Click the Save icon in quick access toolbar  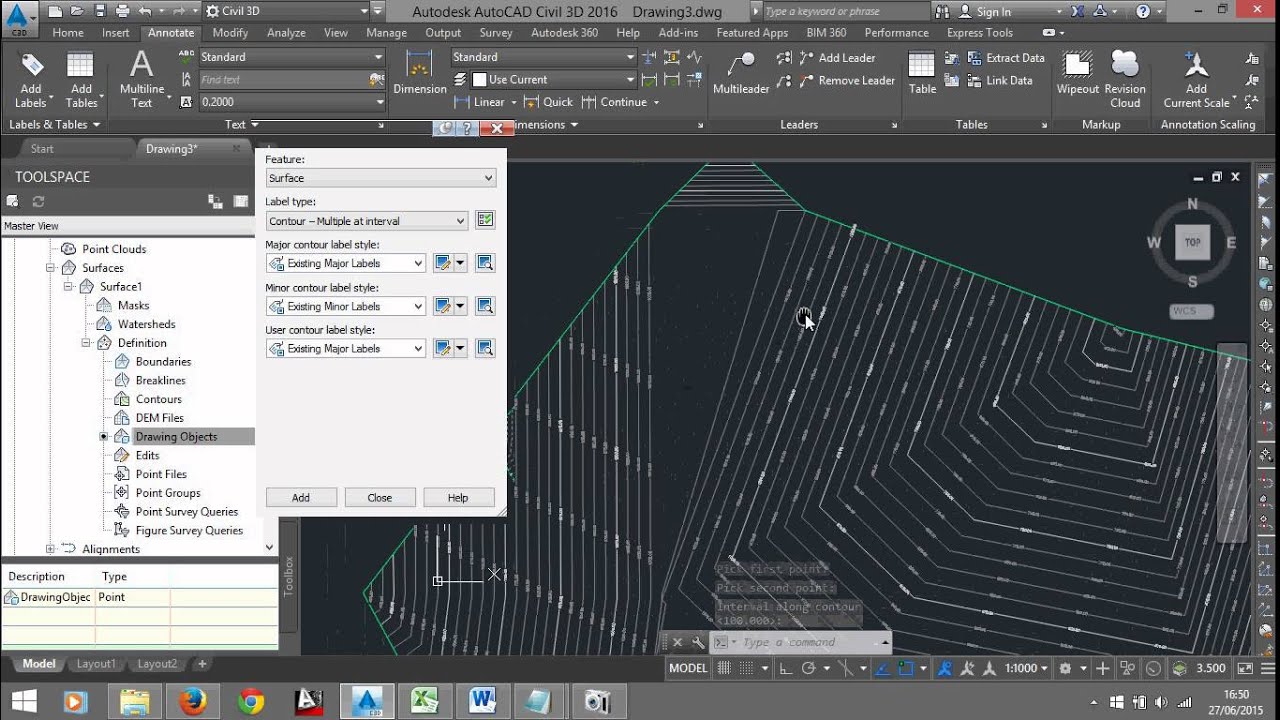[x=99, y=11]
